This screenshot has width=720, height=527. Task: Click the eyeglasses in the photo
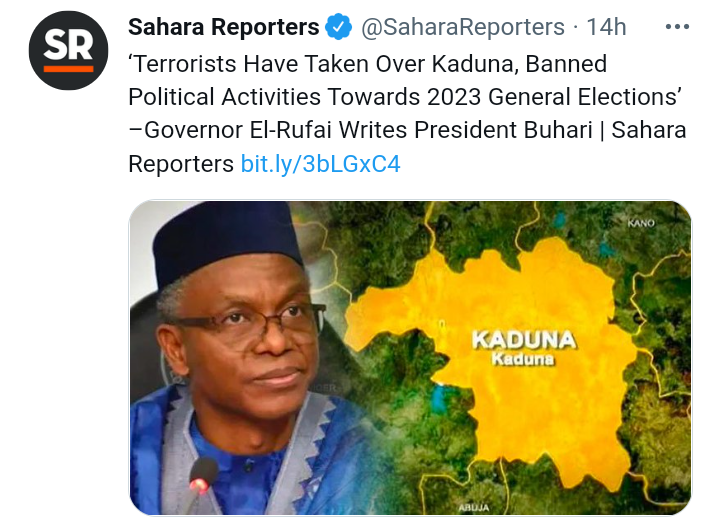click(x=248, y=322)
